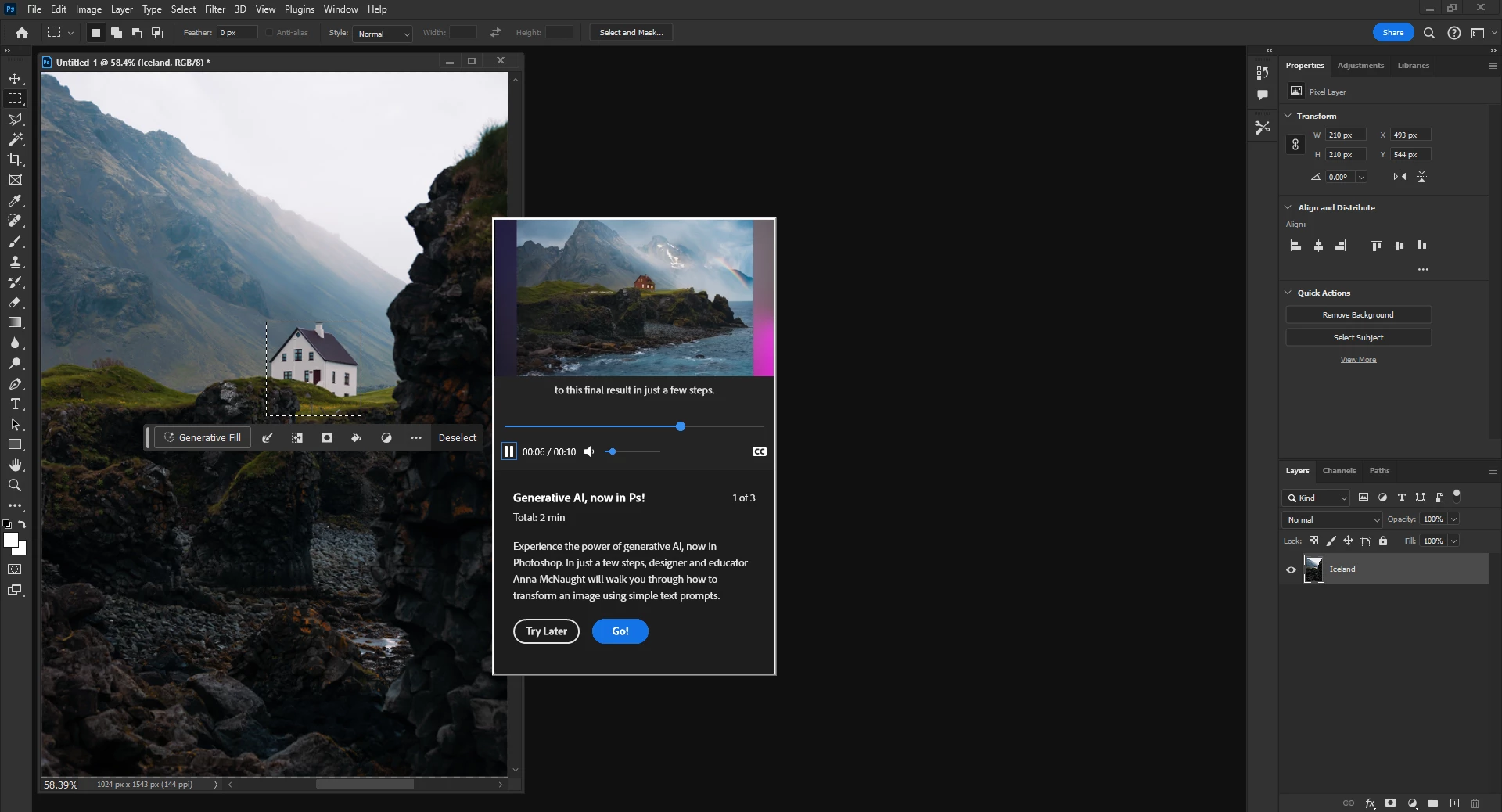Screen dimensions: 1502x812
Task: Mute the tutorial video audio
Action: (x=589, y=451)
